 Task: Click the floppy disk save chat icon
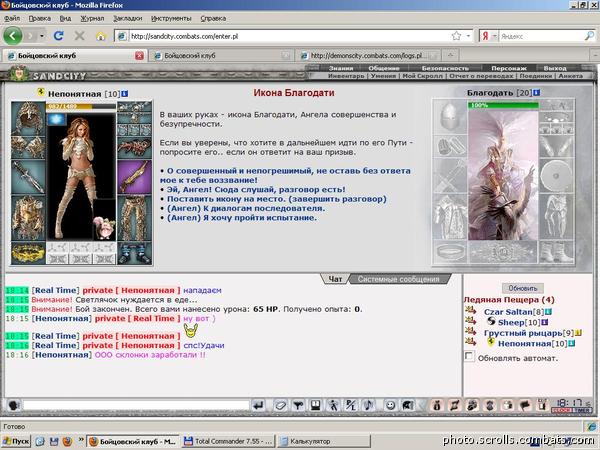(316, 405)
